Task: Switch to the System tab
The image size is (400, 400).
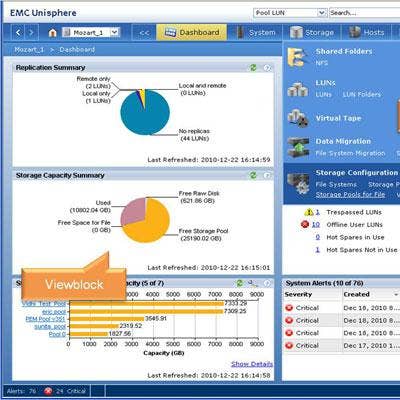Action: [255, 32]
